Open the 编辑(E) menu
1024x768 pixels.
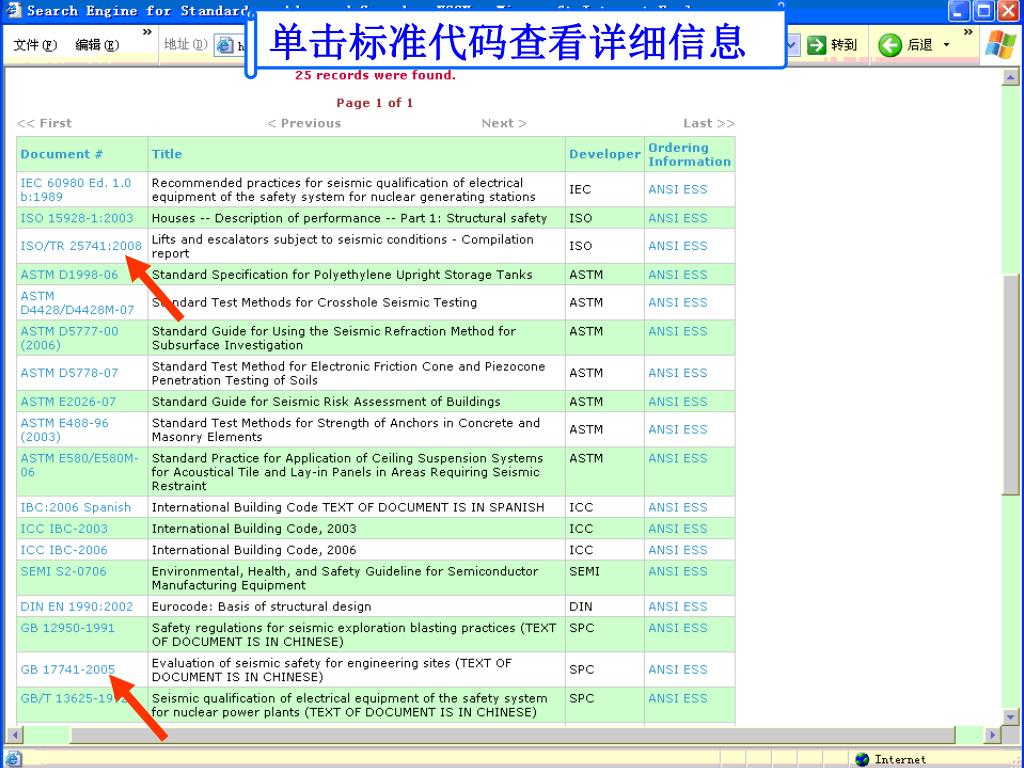(97, 45)
